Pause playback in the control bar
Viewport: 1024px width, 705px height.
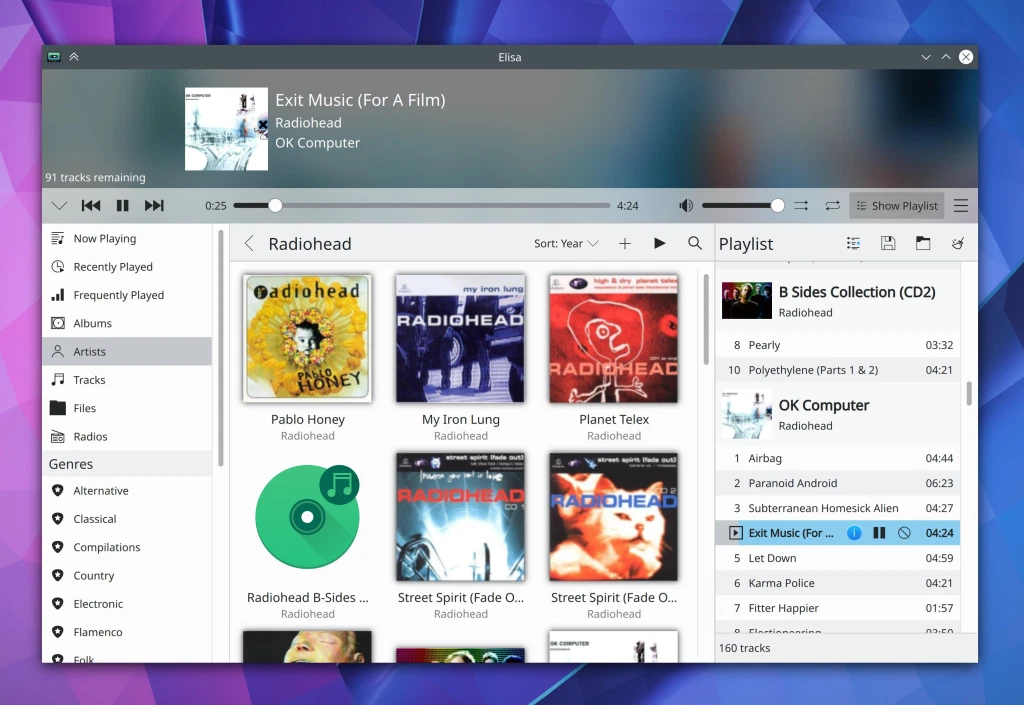[122, 206]
